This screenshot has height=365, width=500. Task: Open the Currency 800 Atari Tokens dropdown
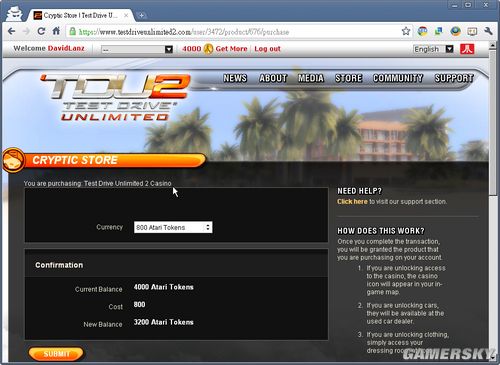173,227
